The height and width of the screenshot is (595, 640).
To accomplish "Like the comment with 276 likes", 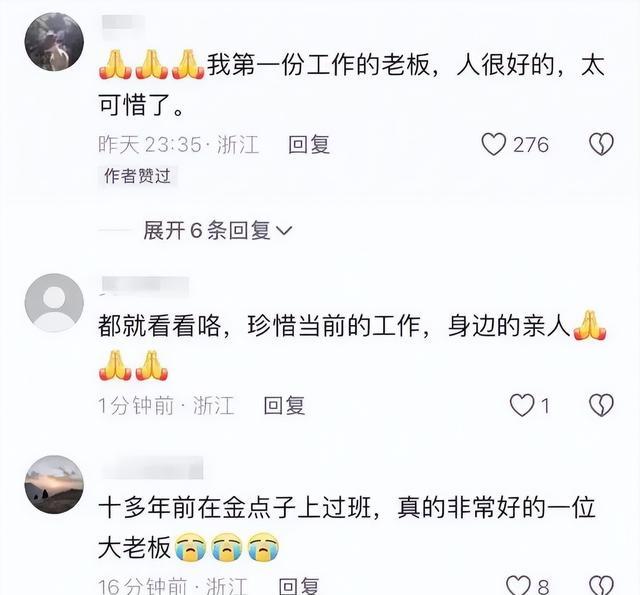I will click(x=494, y=144).
